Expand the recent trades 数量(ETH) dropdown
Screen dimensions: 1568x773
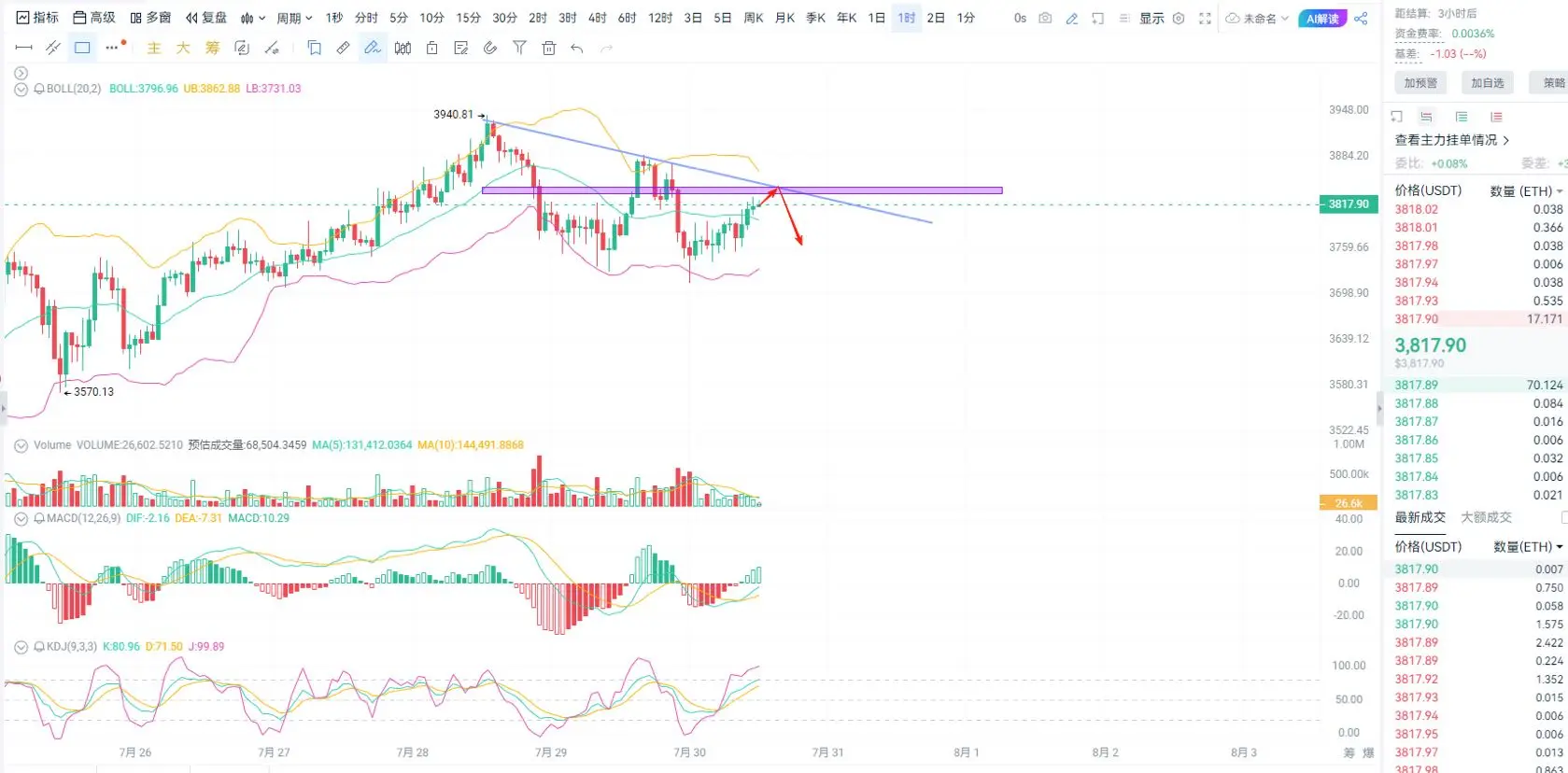point(1529,547)
